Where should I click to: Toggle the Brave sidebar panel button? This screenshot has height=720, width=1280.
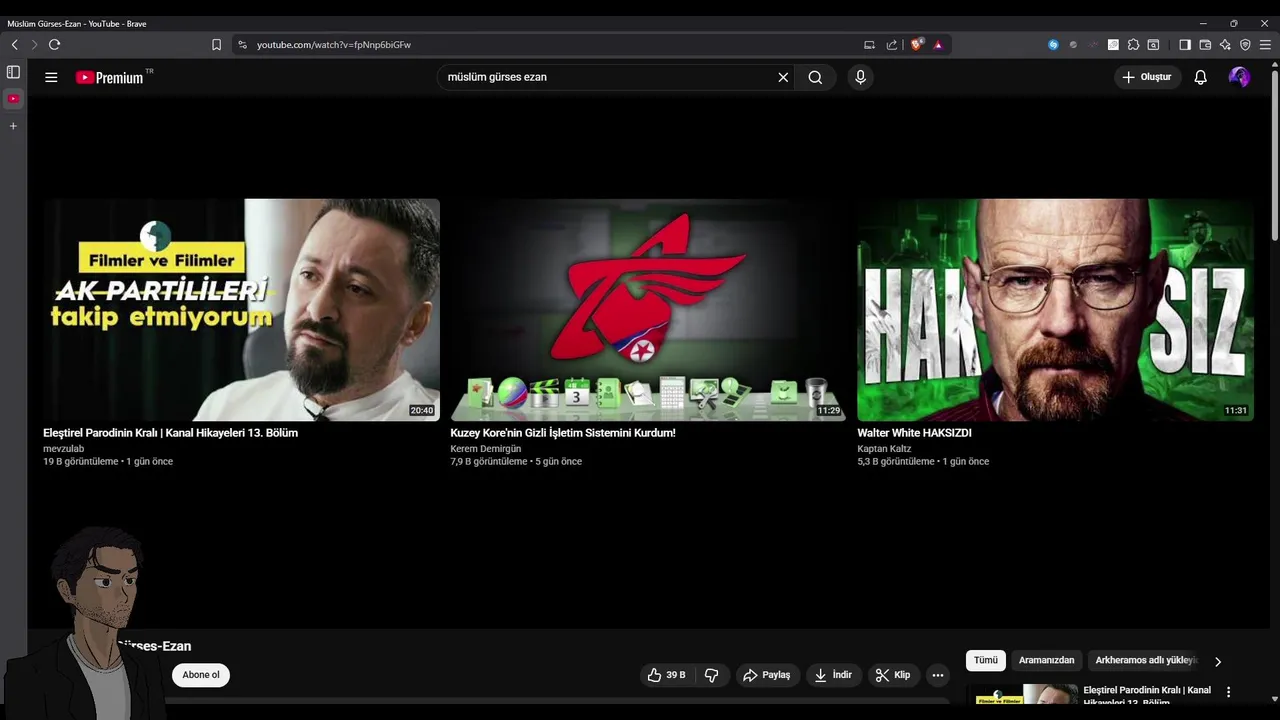point(1185,44)
